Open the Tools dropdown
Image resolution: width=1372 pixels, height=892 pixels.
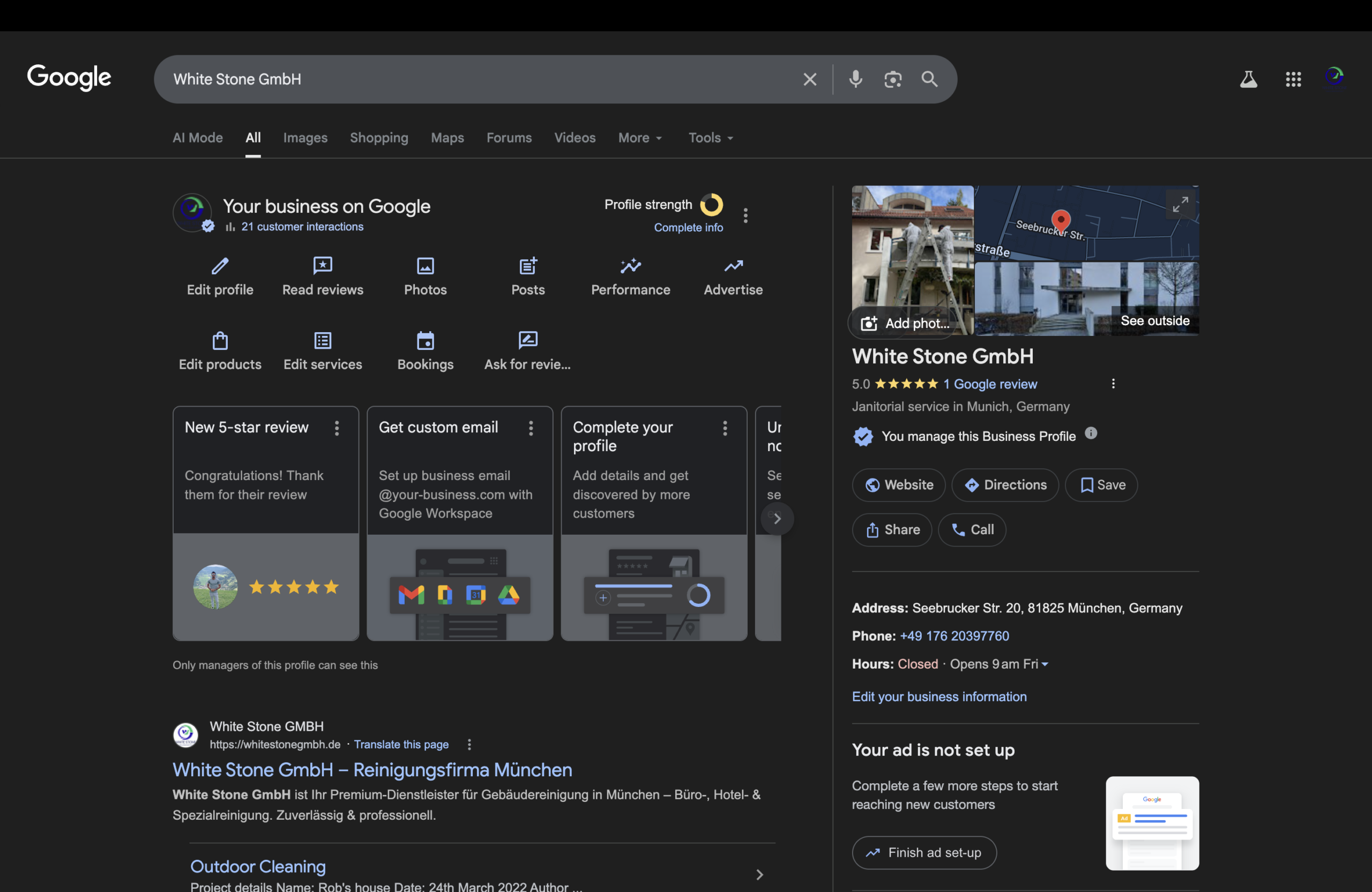710,138
